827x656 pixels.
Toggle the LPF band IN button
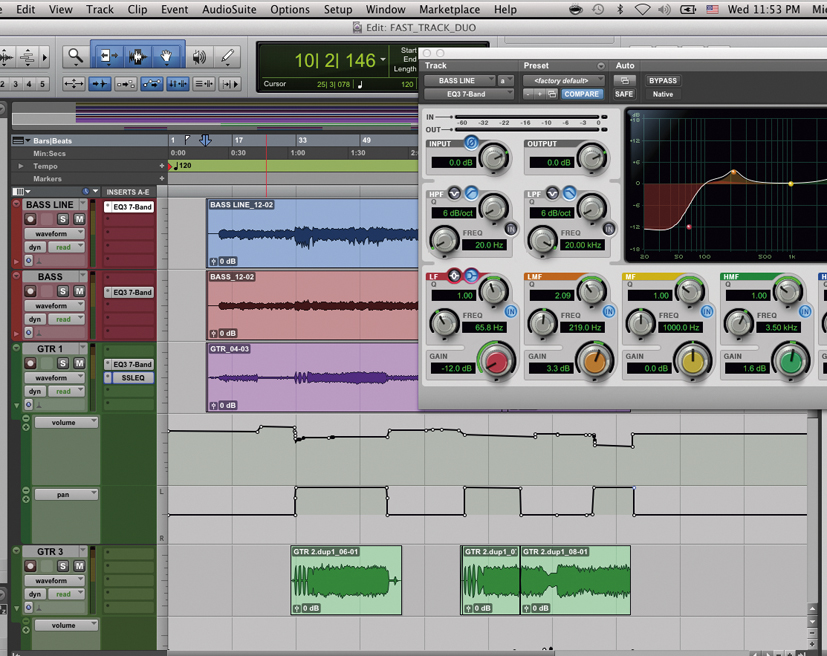click(x=609, y=229)
